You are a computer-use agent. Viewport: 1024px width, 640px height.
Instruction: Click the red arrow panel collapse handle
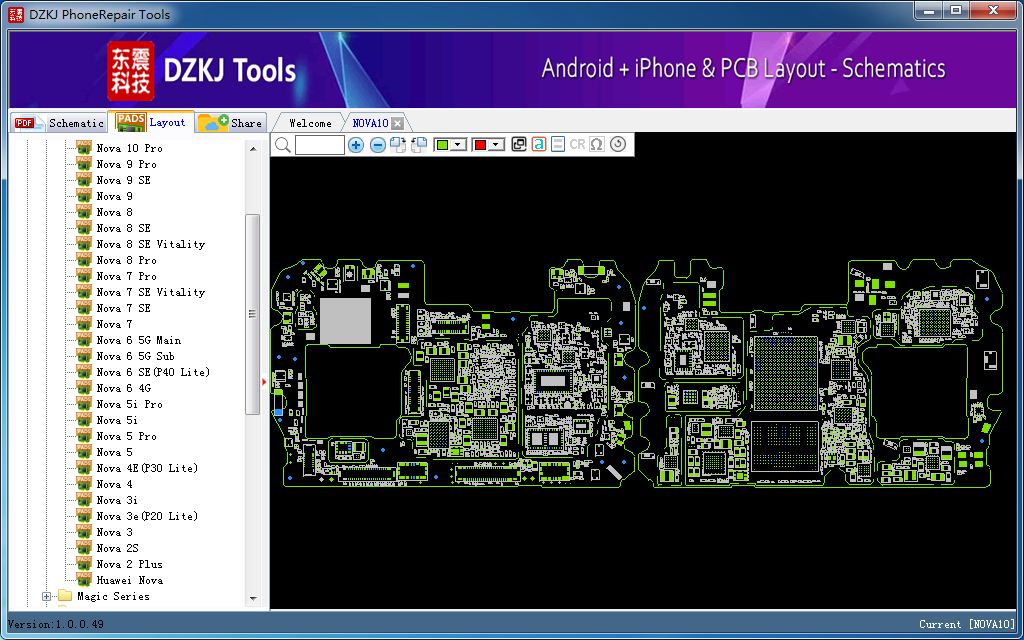click(265, 381)
